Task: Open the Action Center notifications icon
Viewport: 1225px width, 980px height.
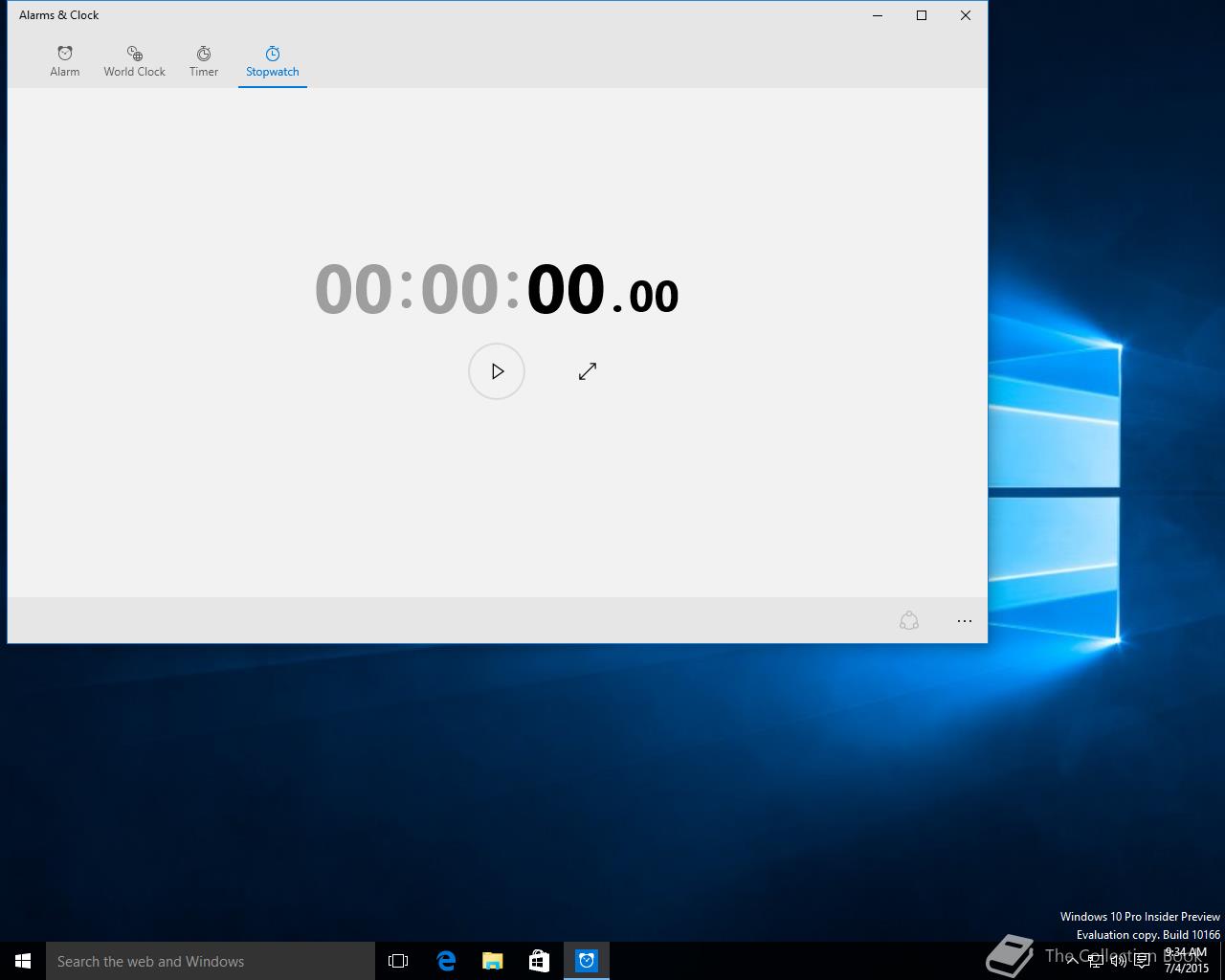Action: pyautogui.click(x=1142, y=961)
